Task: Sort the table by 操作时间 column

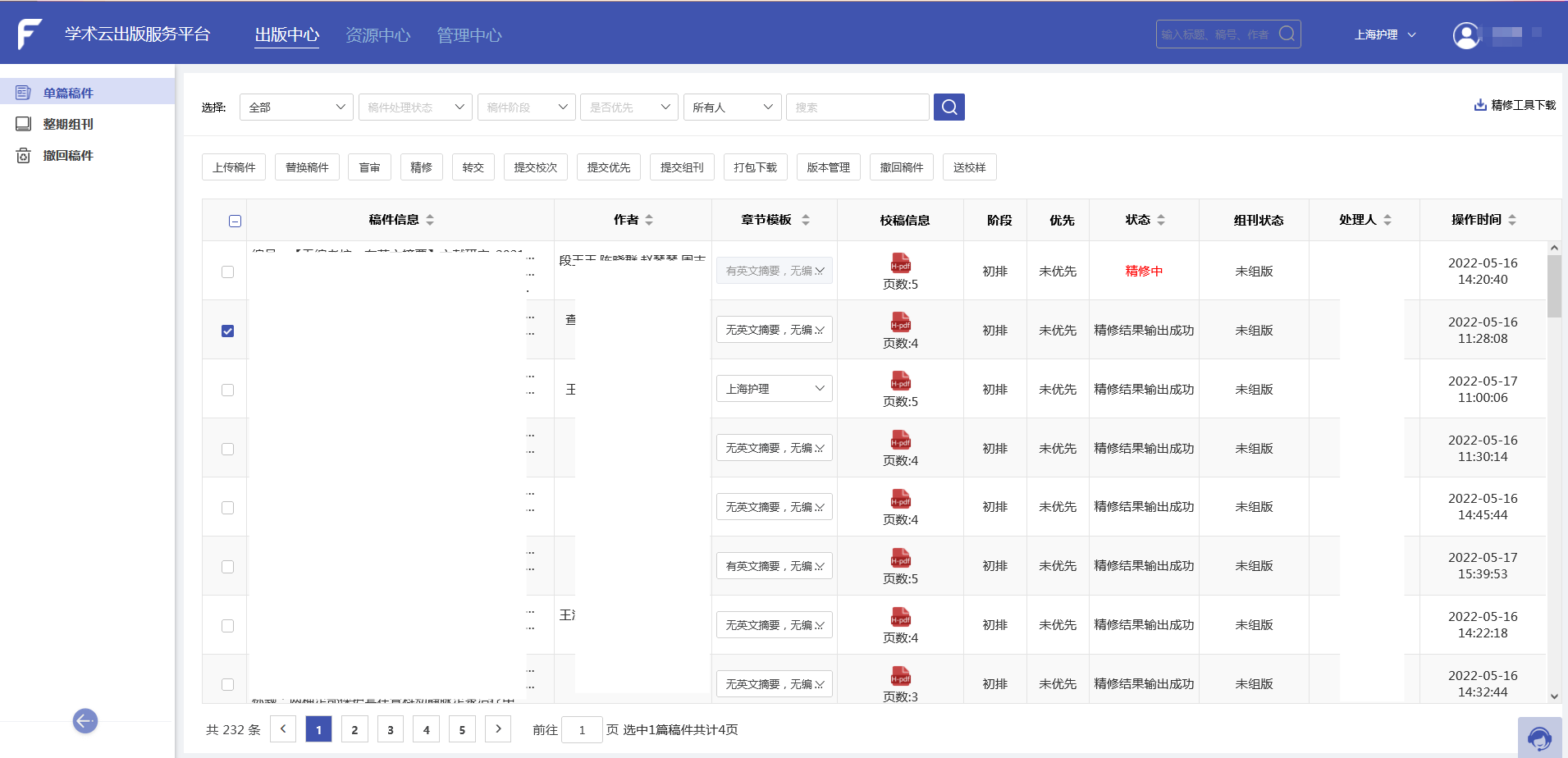Action: (x=1512, y=219)
